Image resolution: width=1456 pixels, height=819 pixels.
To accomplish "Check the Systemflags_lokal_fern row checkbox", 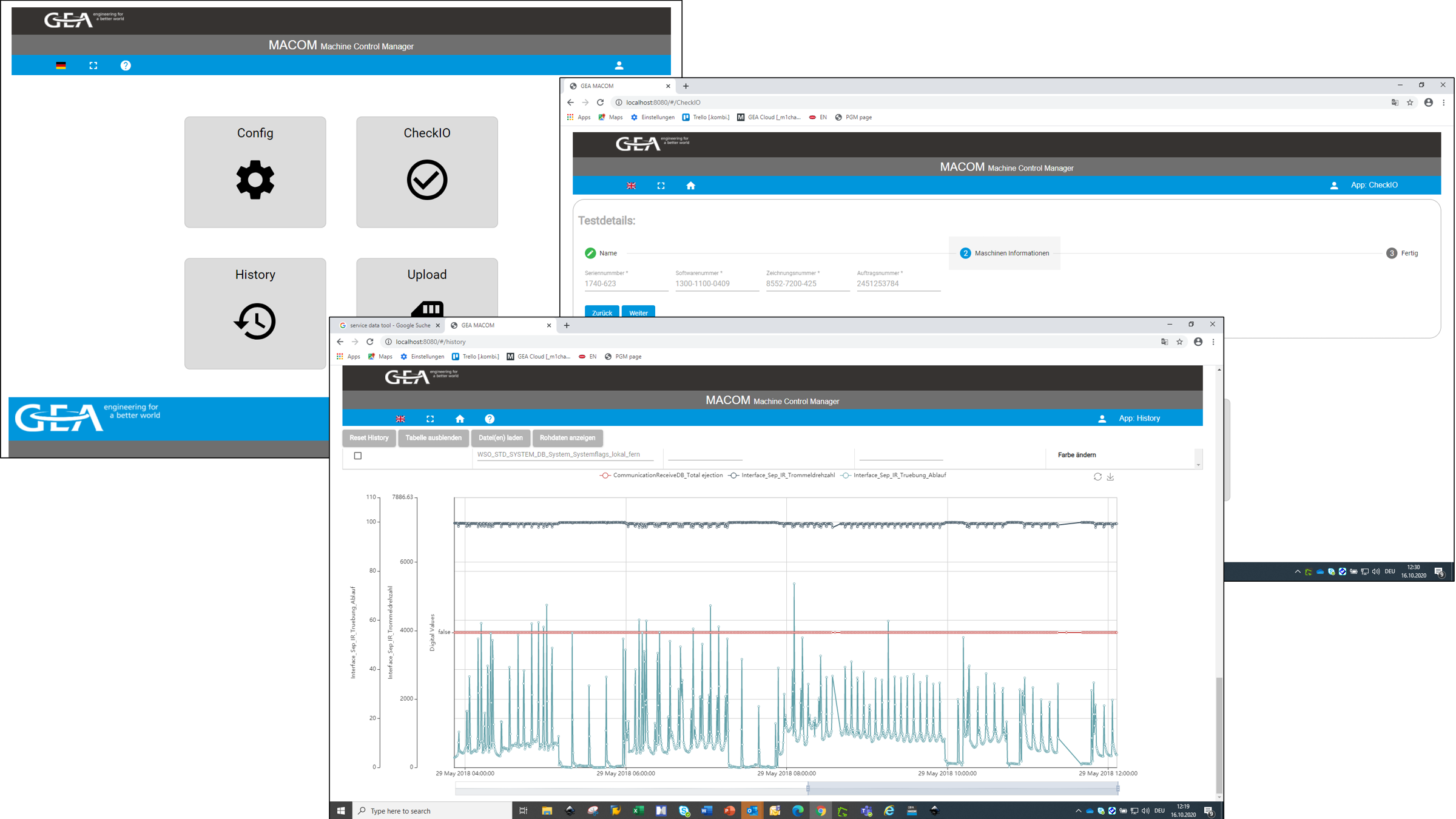I will point(358,456).
